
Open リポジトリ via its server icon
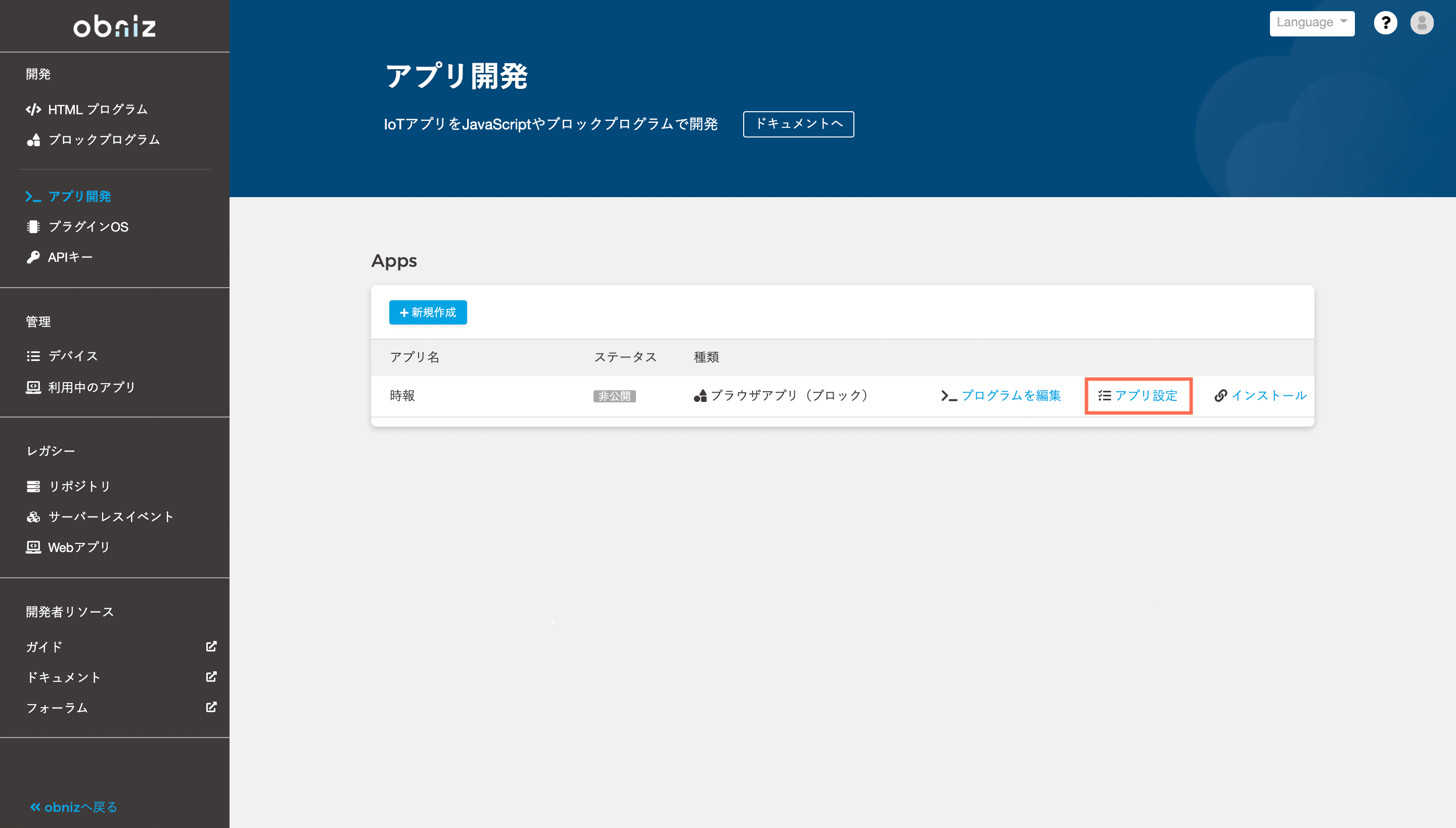pos(33,486)
